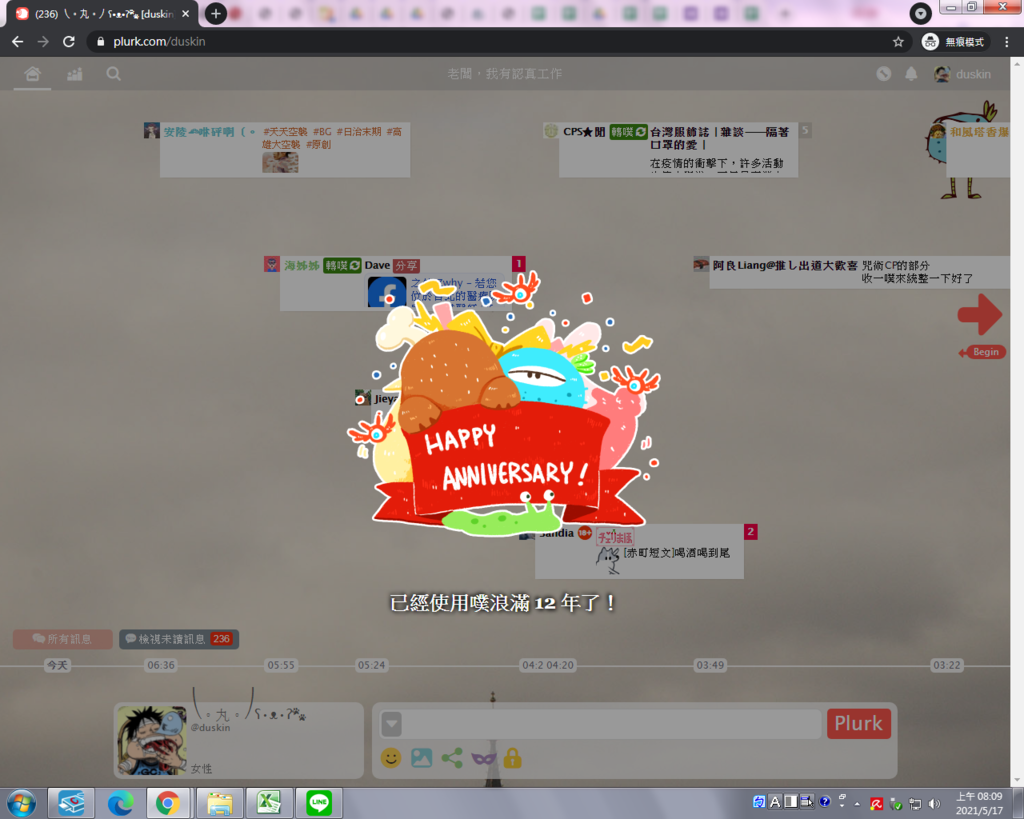Click the response count 2 on Sandia's plurk
Screen dimensions: 1024x819
[750, 532]
